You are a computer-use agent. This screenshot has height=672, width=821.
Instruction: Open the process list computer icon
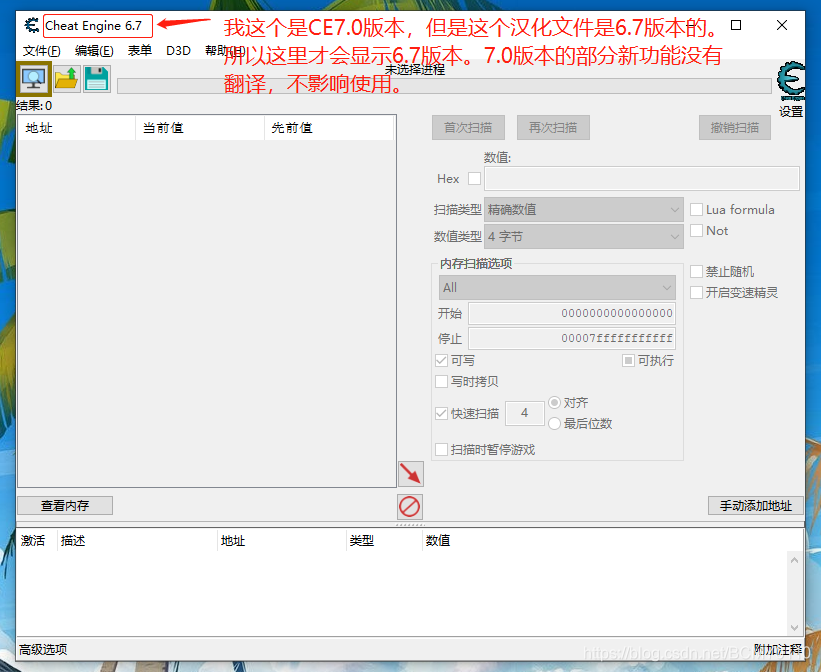34,79
